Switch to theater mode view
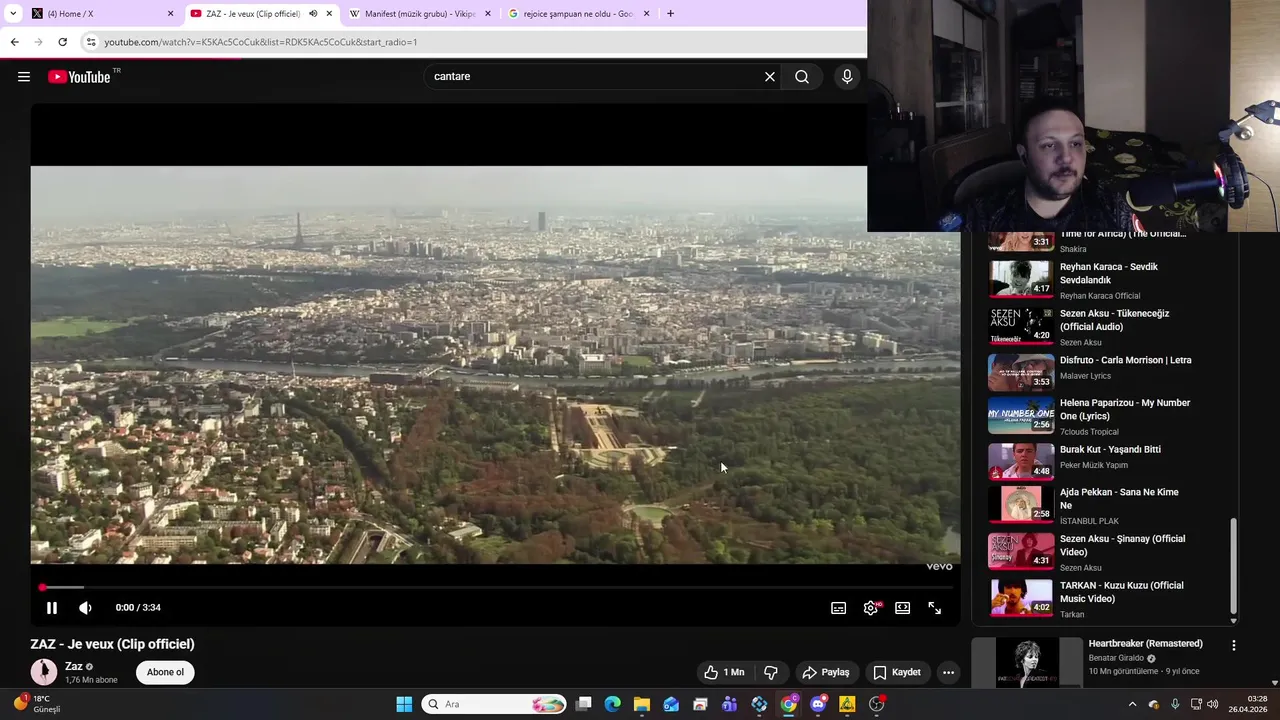The height and width of the screenshot is (720, 1280). 903,608
